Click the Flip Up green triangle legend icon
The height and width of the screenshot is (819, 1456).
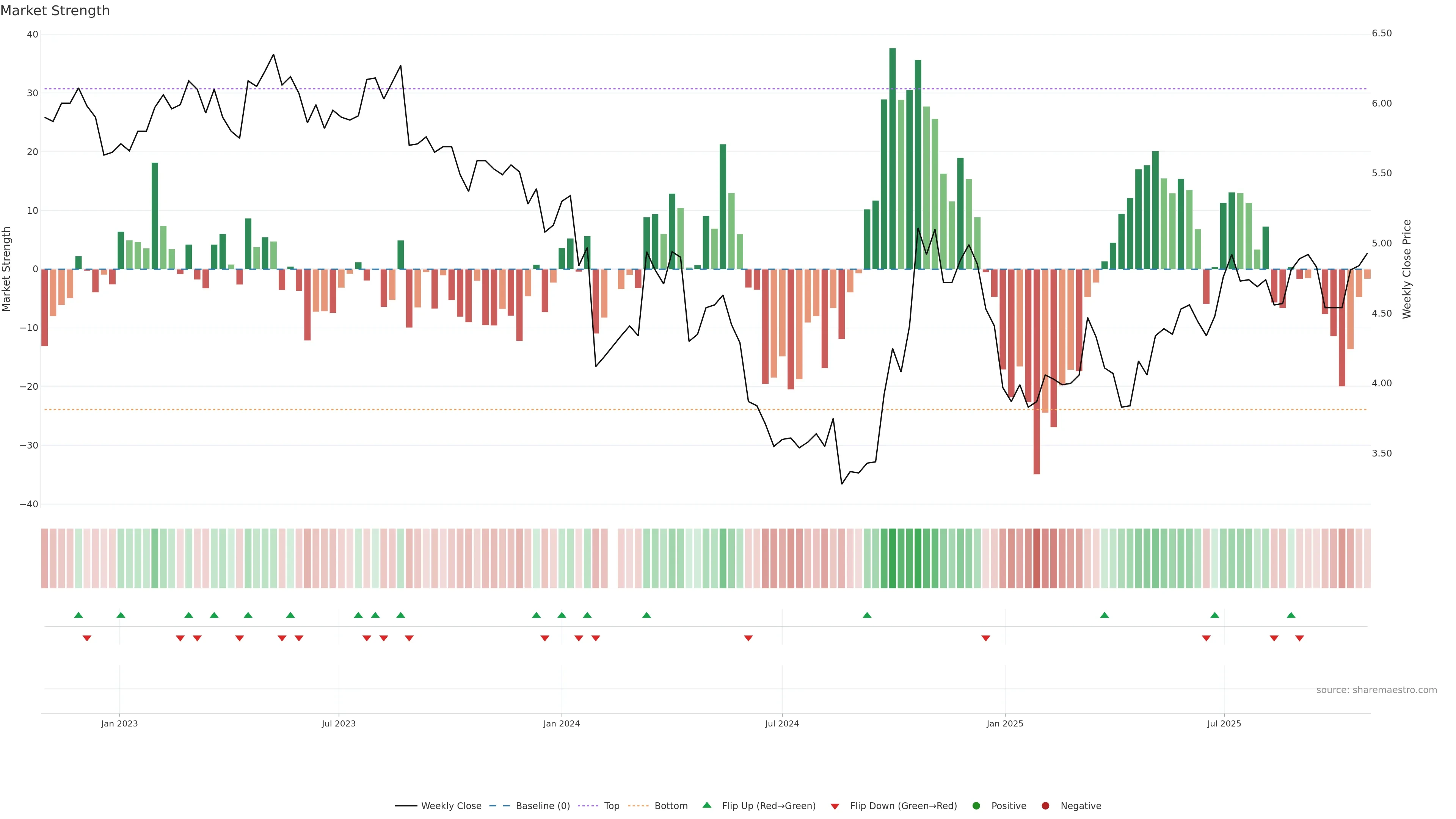706,805
